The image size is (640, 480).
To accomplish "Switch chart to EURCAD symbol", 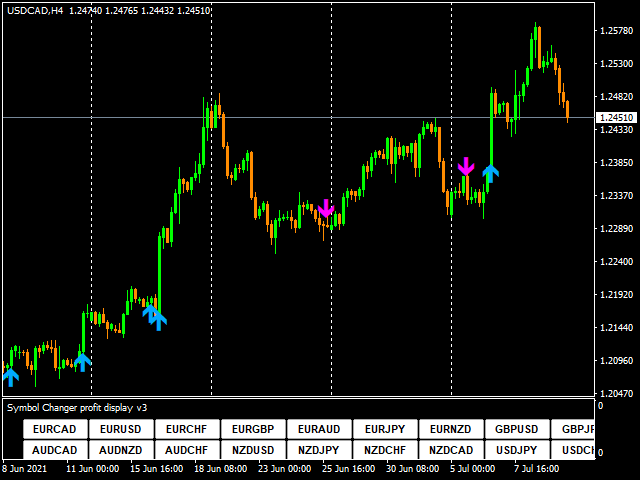I will point(55,429).
